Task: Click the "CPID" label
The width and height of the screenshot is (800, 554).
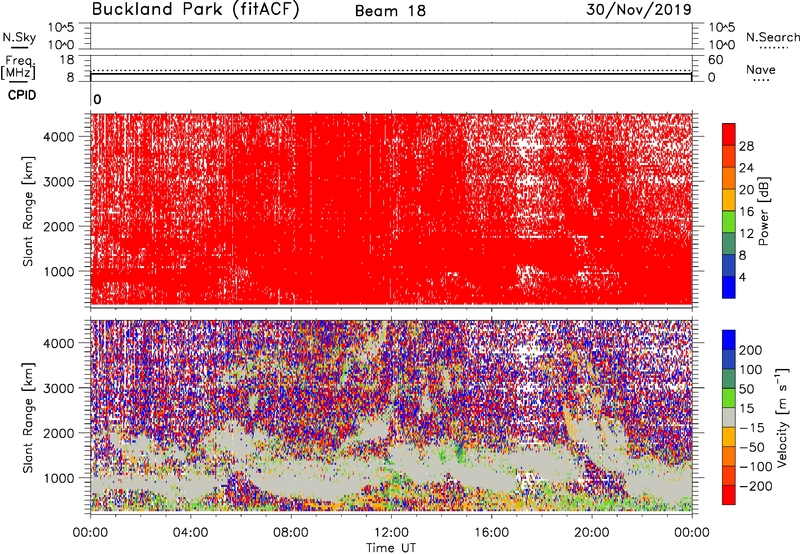Action: (x=22, y=95)
